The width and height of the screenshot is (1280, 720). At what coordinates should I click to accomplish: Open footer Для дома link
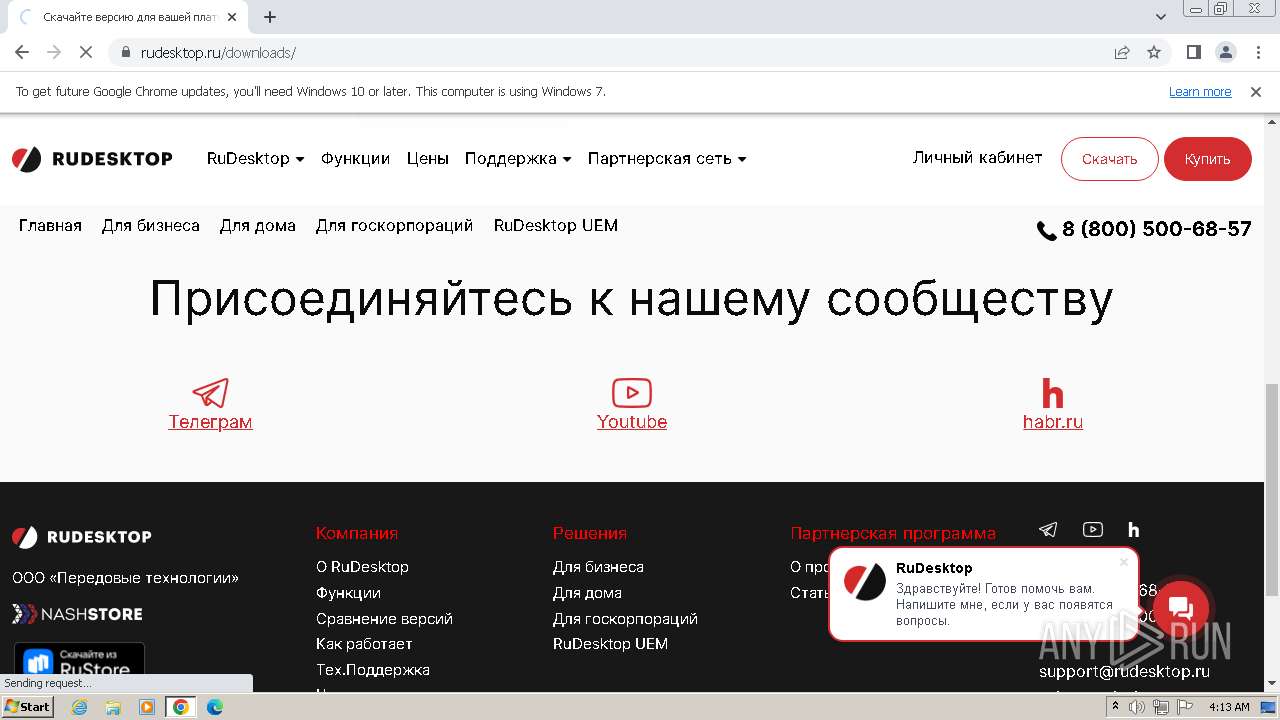click(x=587, y=593)
